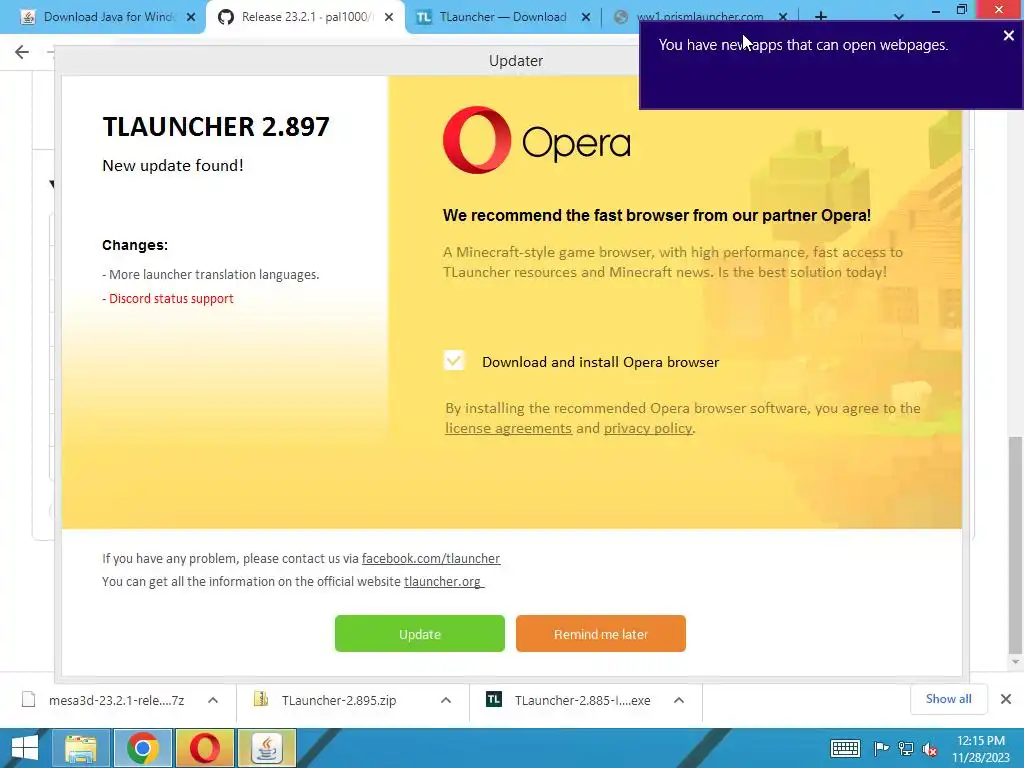Click the TL exe file icon in downloads bar
Screen dimensions: 1024x768
pos(494,699)
